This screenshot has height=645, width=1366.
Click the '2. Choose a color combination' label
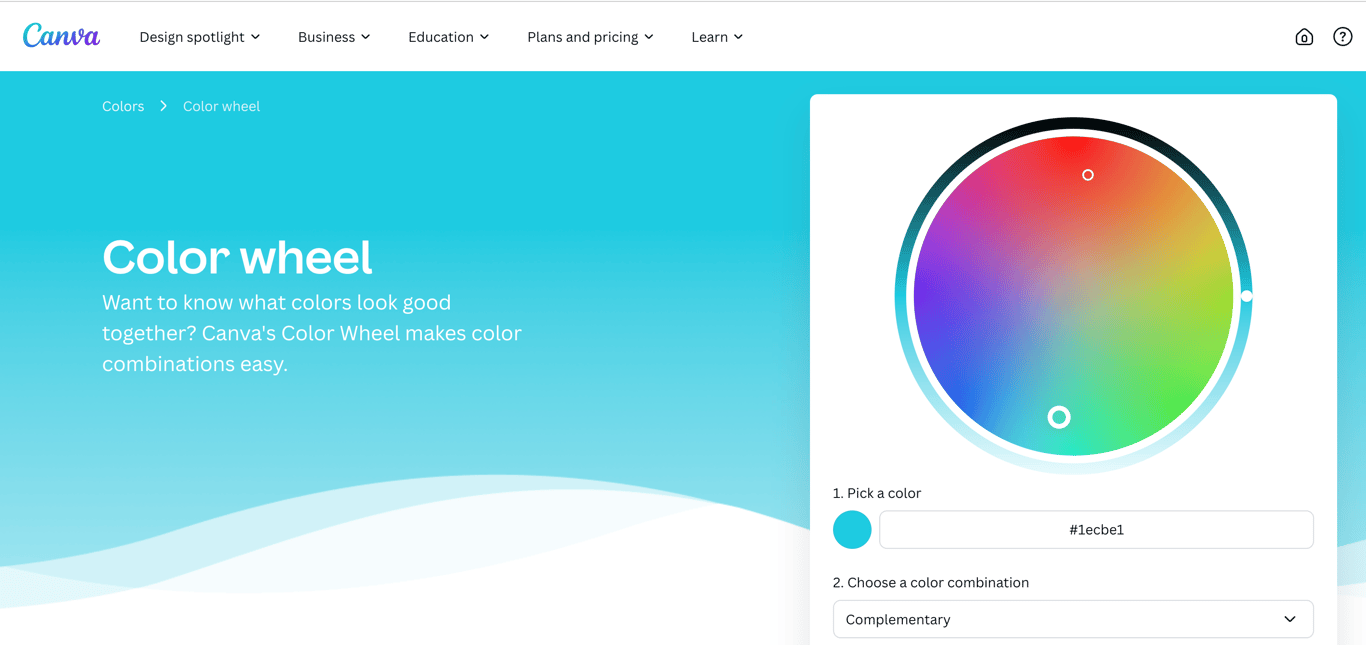[x=931, y=582]
